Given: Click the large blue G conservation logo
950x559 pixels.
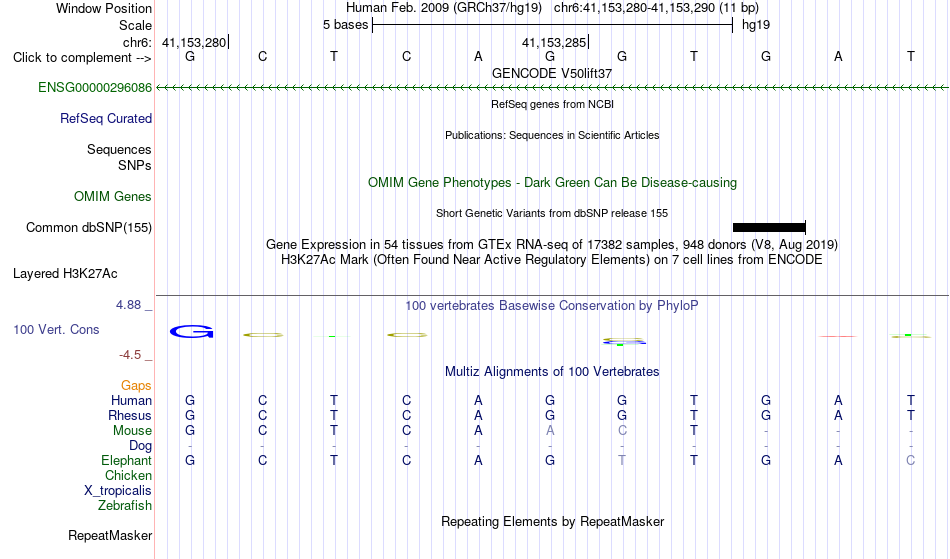Looking at the screenshot, I should tap(191, 331).
